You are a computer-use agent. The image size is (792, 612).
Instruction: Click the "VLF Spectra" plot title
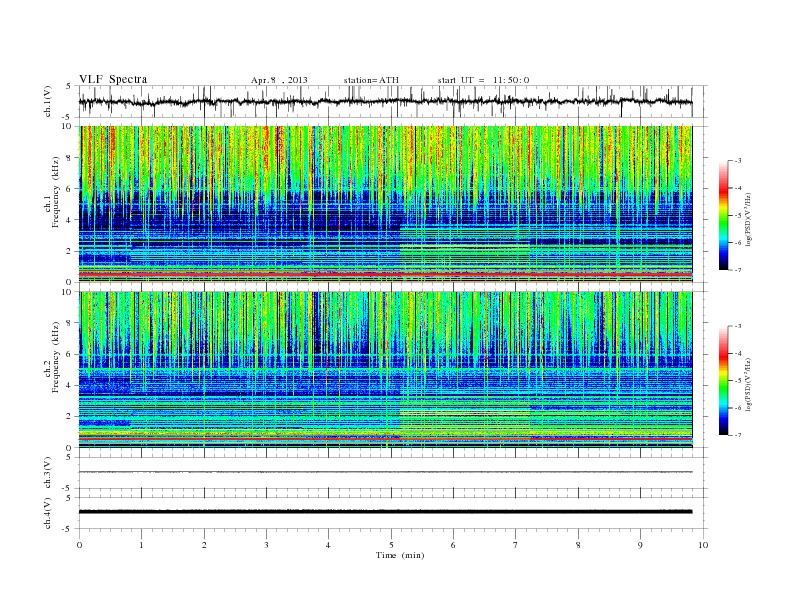point(113,79)
